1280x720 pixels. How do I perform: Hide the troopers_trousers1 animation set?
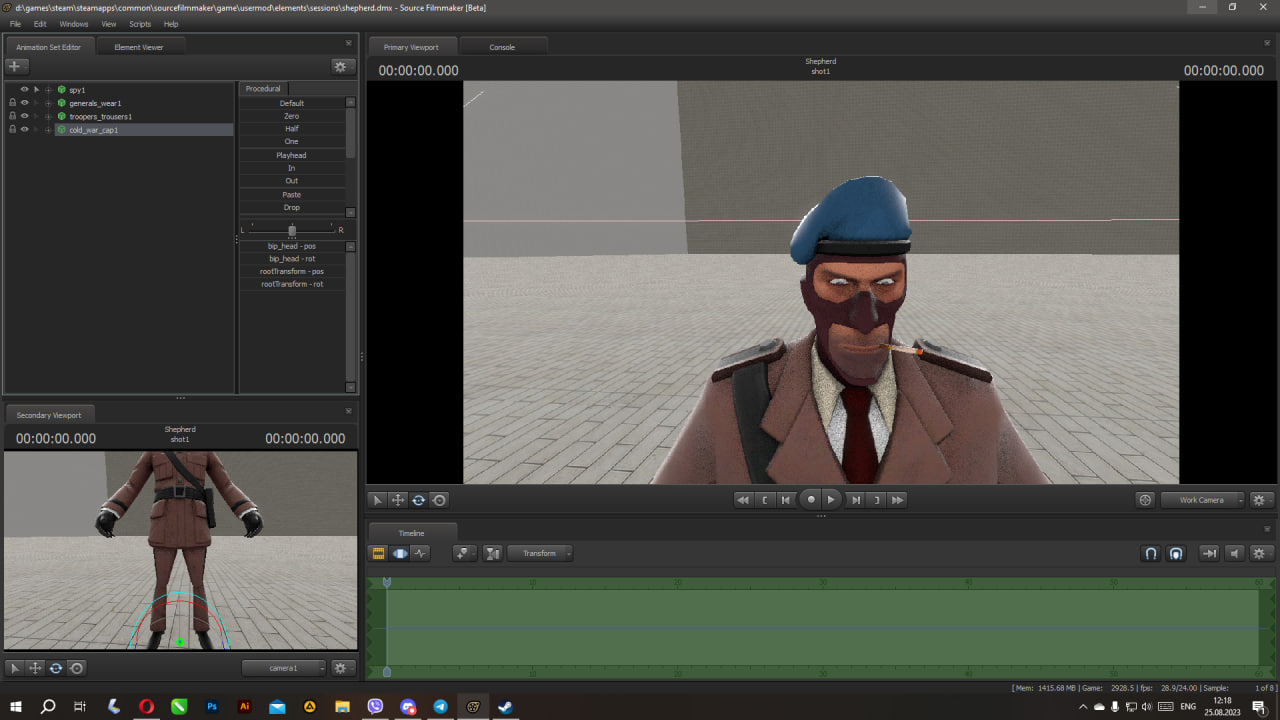[25, 116]
